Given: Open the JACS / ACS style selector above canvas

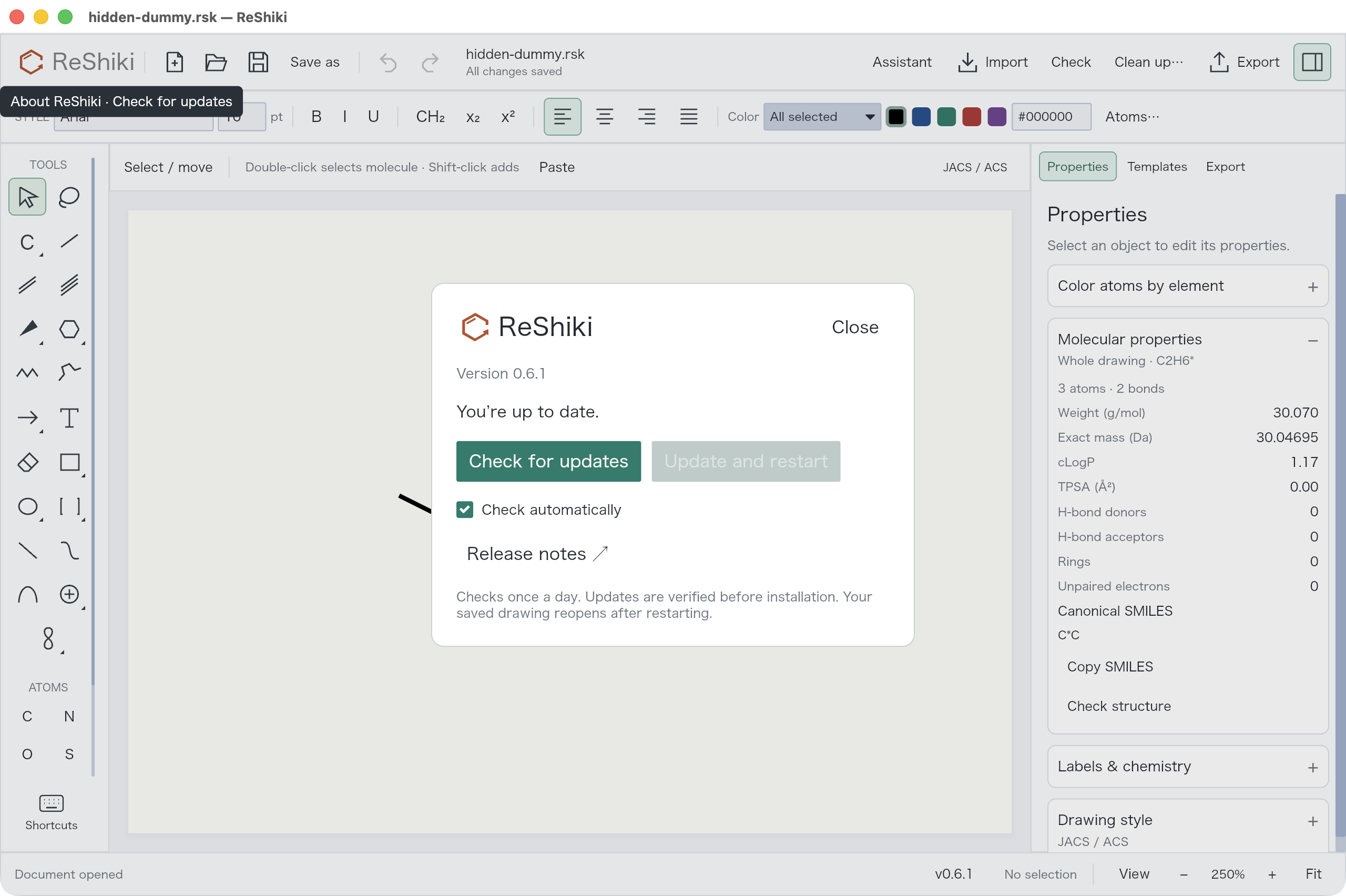Looking at the screenshot, I should coord(975,167).
